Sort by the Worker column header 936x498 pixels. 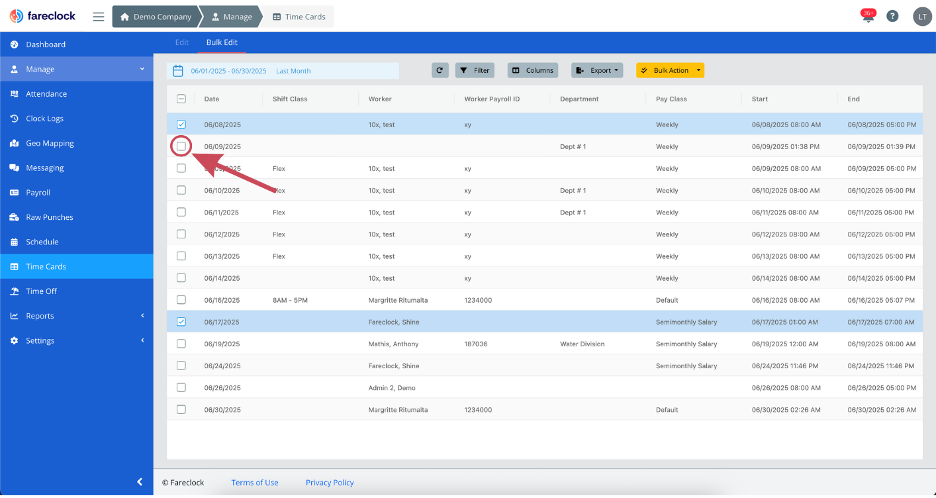[380, 99]
